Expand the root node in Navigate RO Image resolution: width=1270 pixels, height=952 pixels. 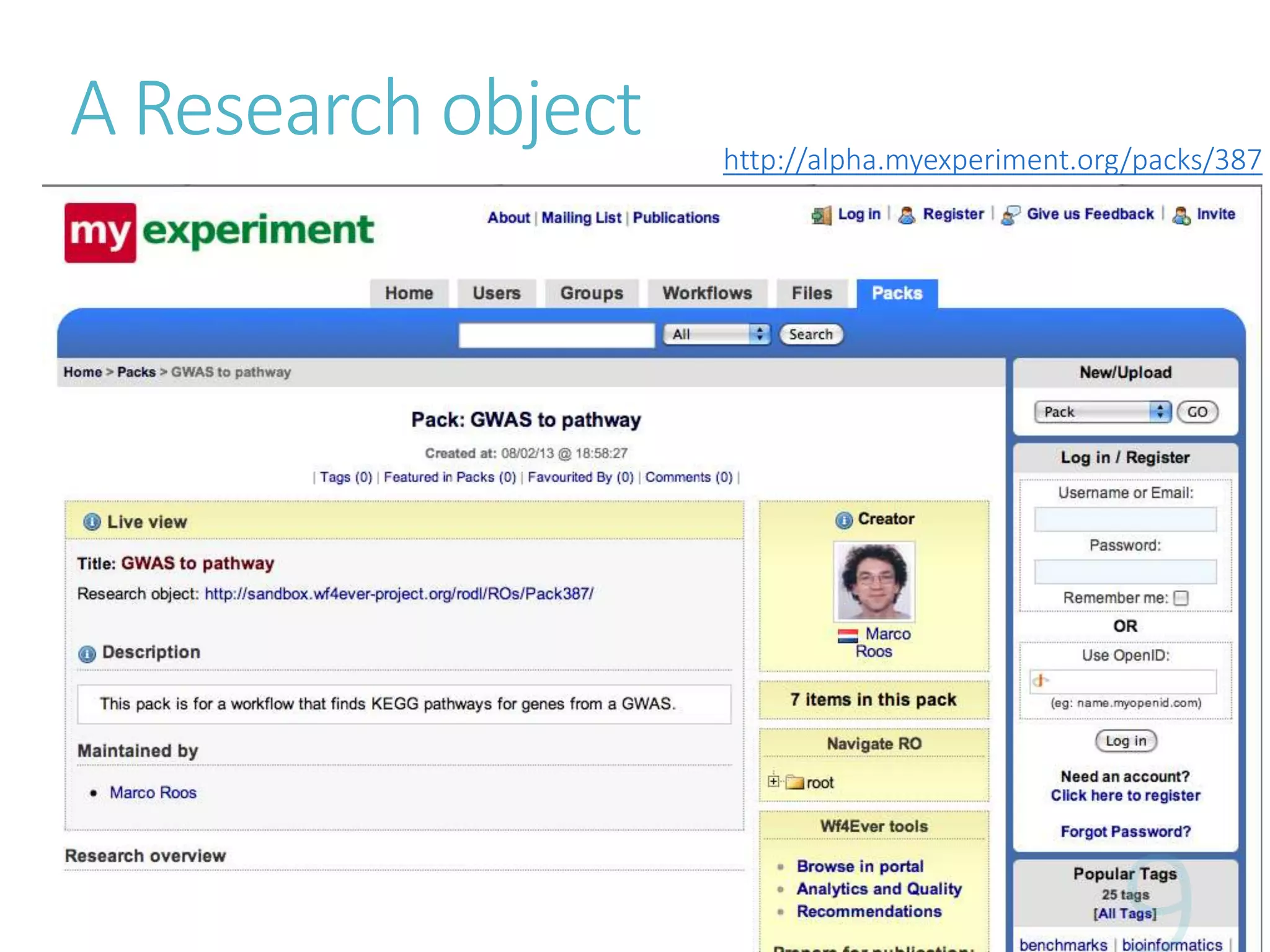(x=773, y=782)
